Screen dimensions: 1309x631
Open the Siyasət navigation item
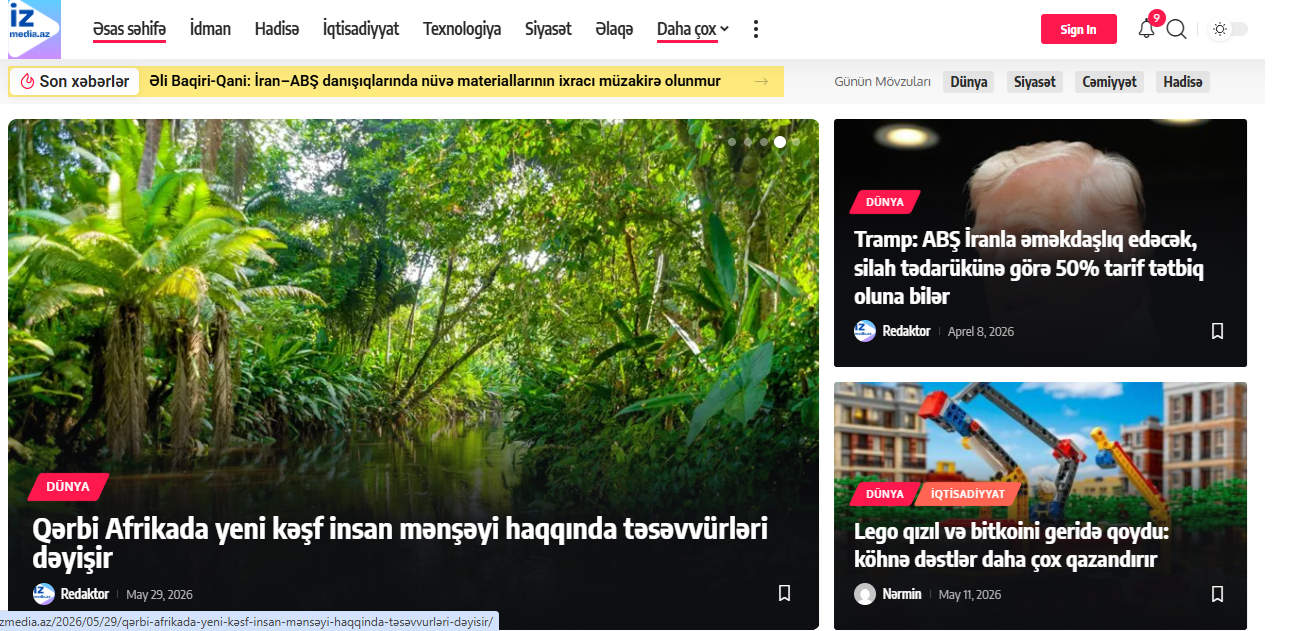tap(548, 29)
